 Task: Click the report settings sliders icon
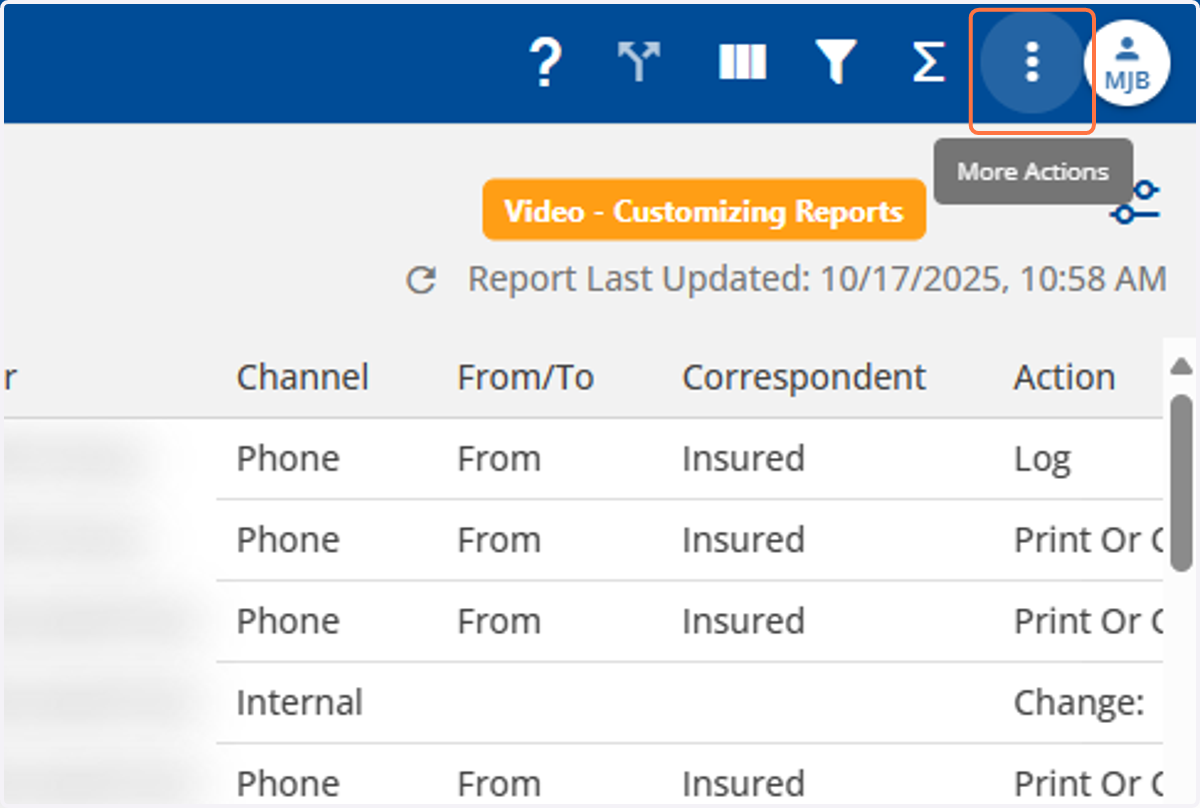click(x=1138, y=201)
